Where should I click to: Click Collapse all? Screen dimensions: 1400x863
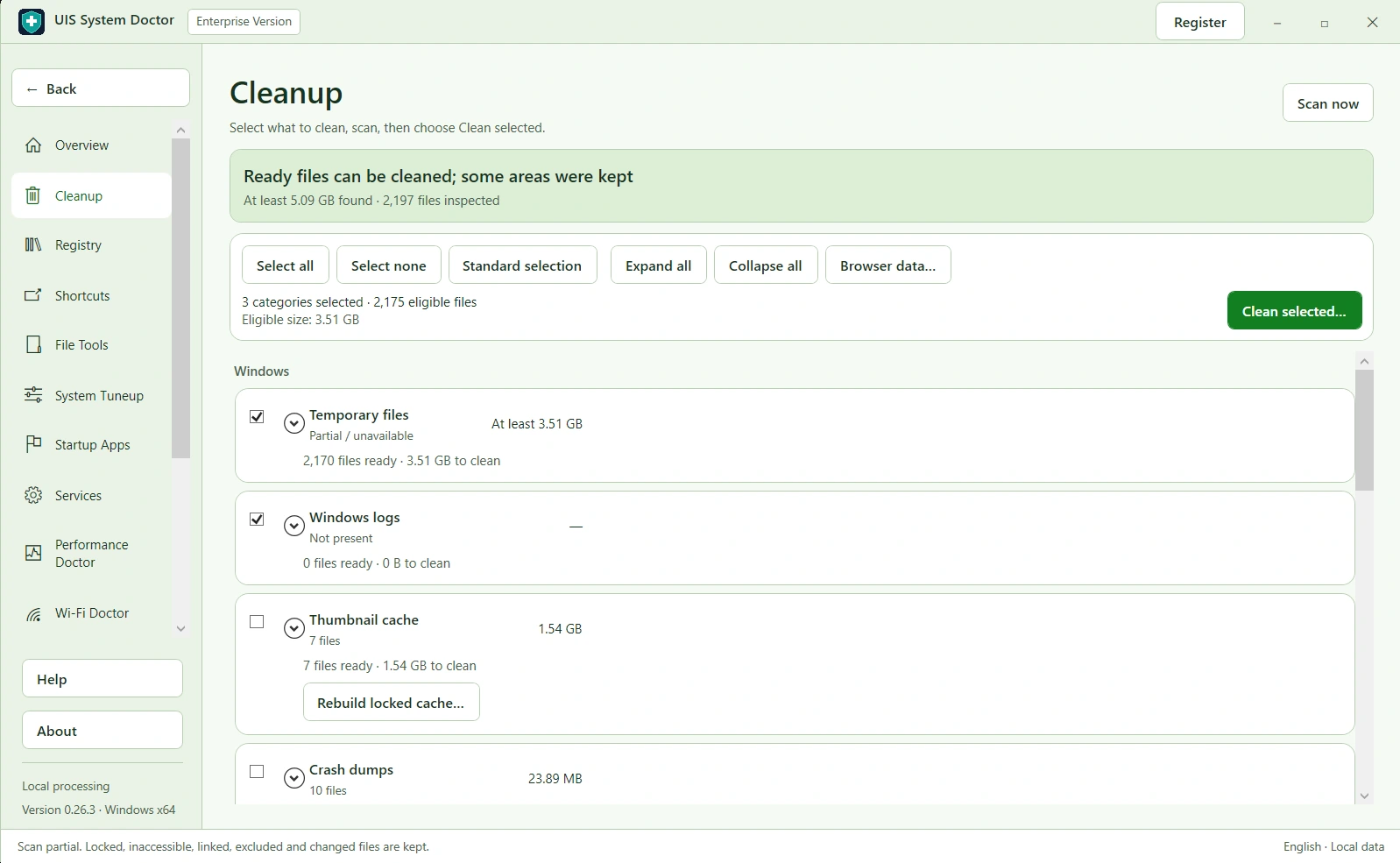point(765,265)
